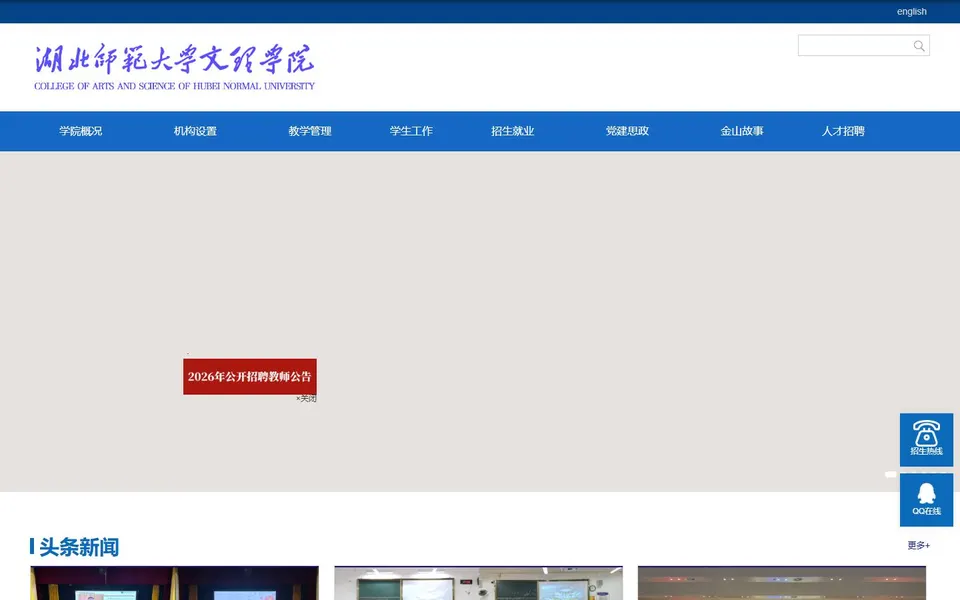The image size is (960, 600).
Task: Click the 头条新闻 section heading
Action: (79, 547)
